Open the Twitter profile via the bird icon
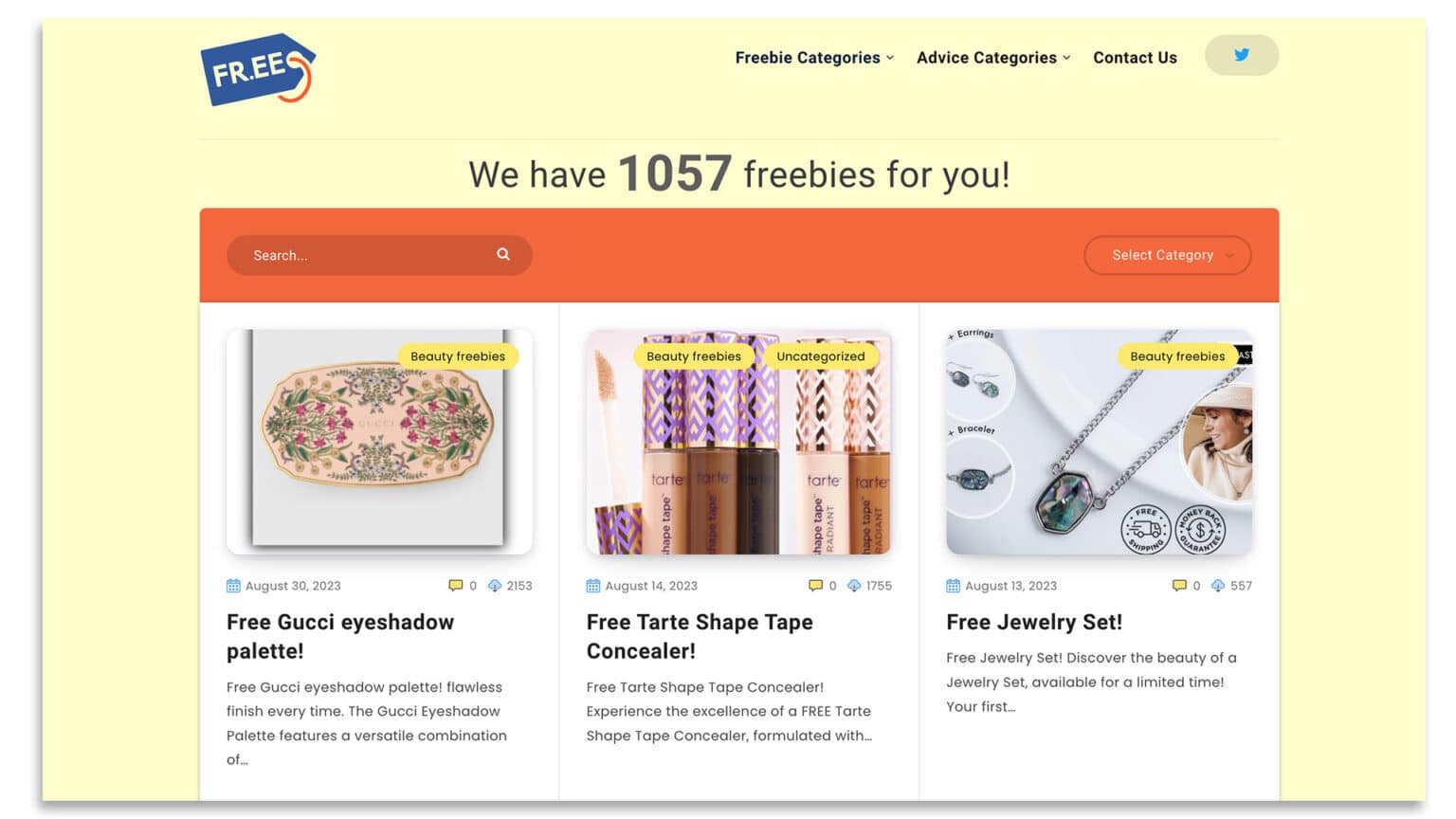Image resolution: width=1456 pixels, height=819 pixels. coord(1241,55)
